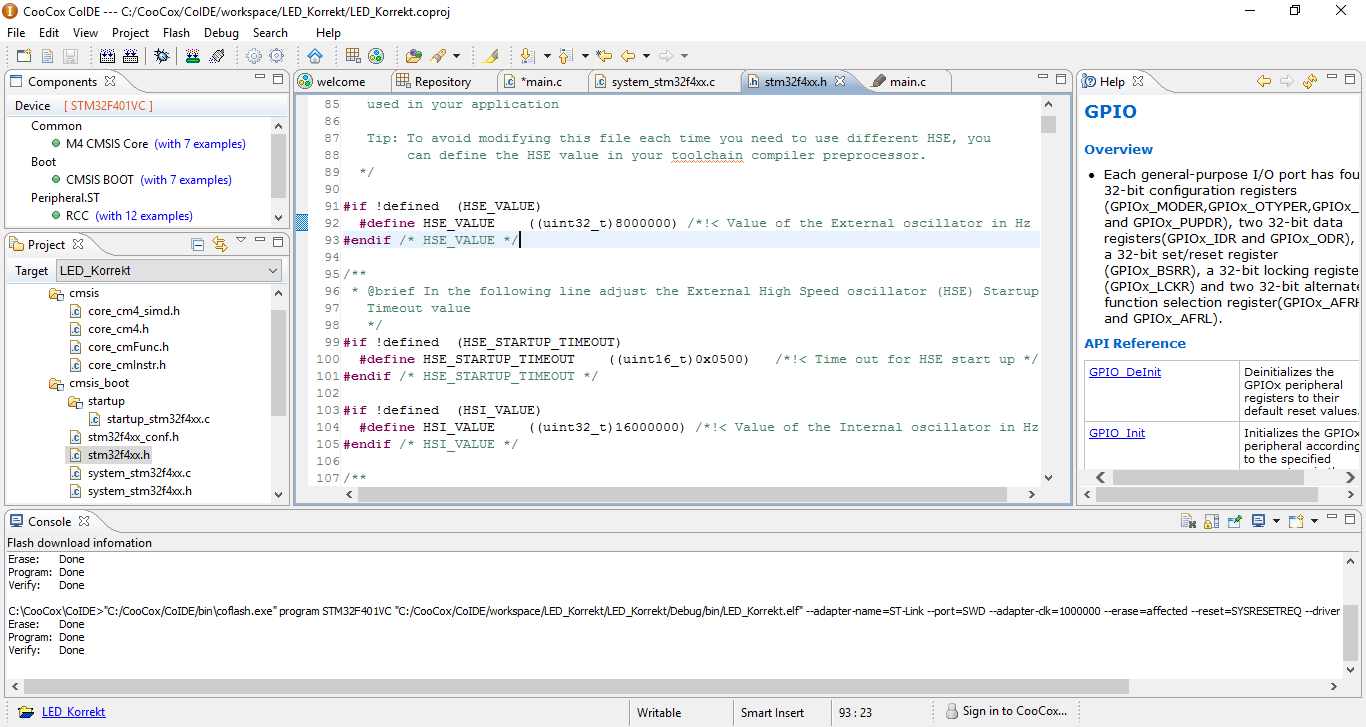Viewport: 1366px width, 727px height.
Task: Click the colored circles welcome toolbar icon
Action: [376, 56]
